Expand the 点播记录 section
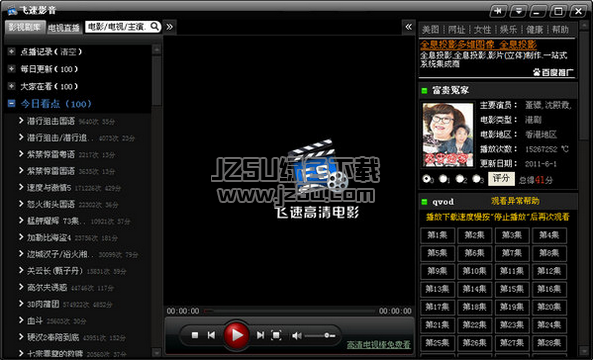 click(11, 51)
